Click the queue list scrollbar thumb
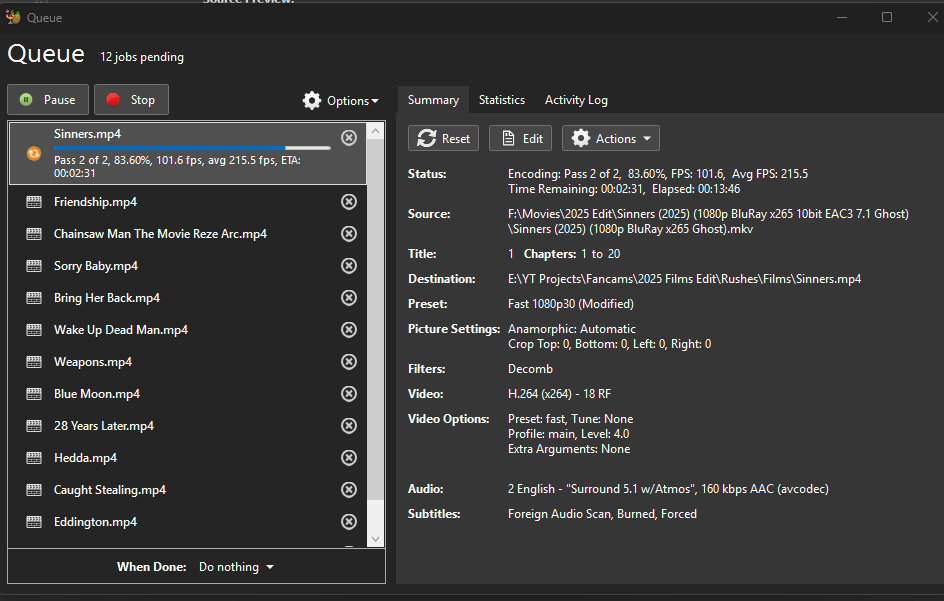The width and height of the screenshot is (944, 601). coord(375,320)
